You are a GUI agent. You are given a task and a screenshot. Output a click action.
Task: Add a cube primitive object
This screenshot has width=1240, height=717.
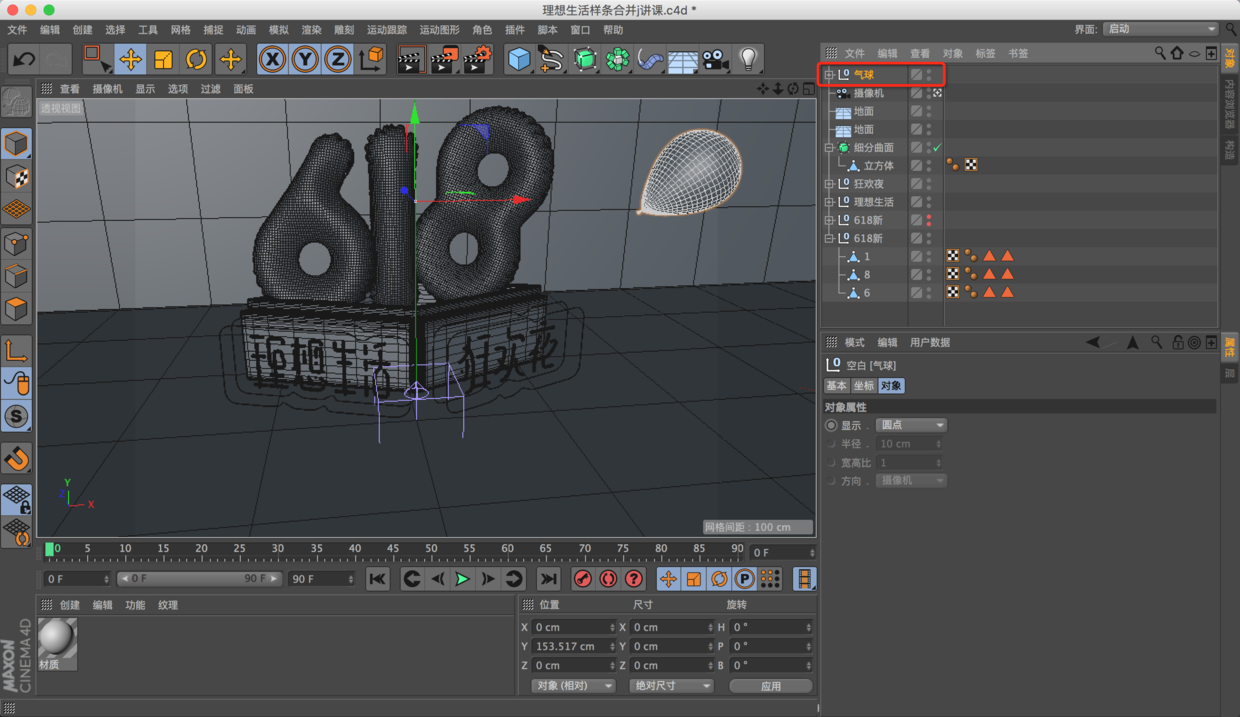pos(518,59)
